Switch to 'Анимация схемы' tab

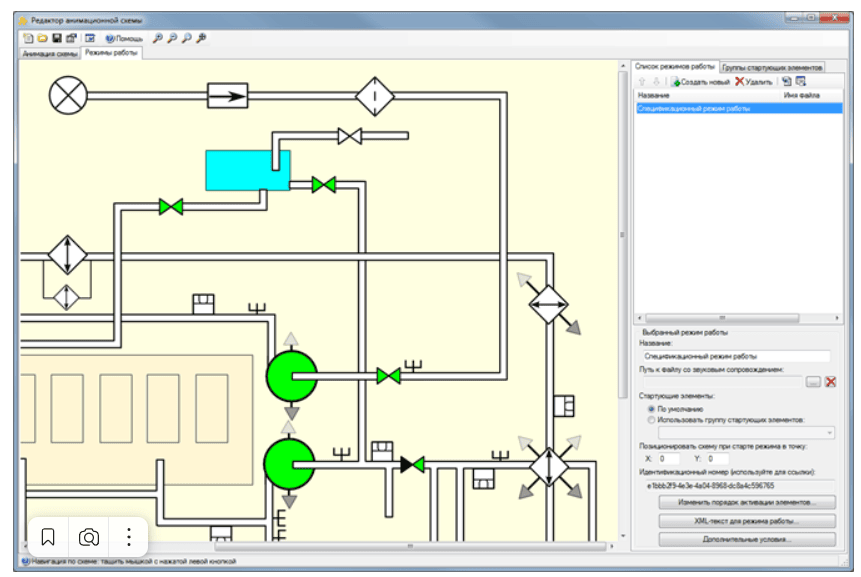pyautogui.click(x=50, y=53)
